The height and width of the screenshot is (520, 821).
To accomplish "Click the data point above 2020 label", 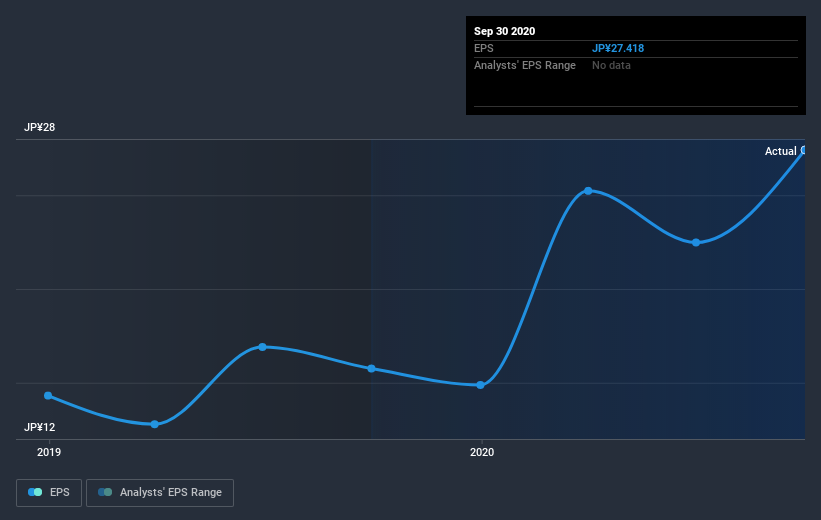I will [480, 385].
